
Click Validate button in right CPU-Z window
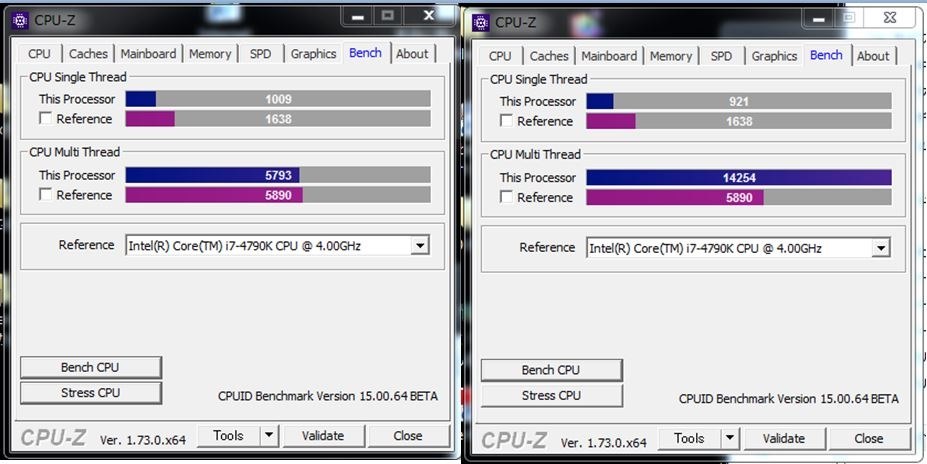click(x=784, y=439)
